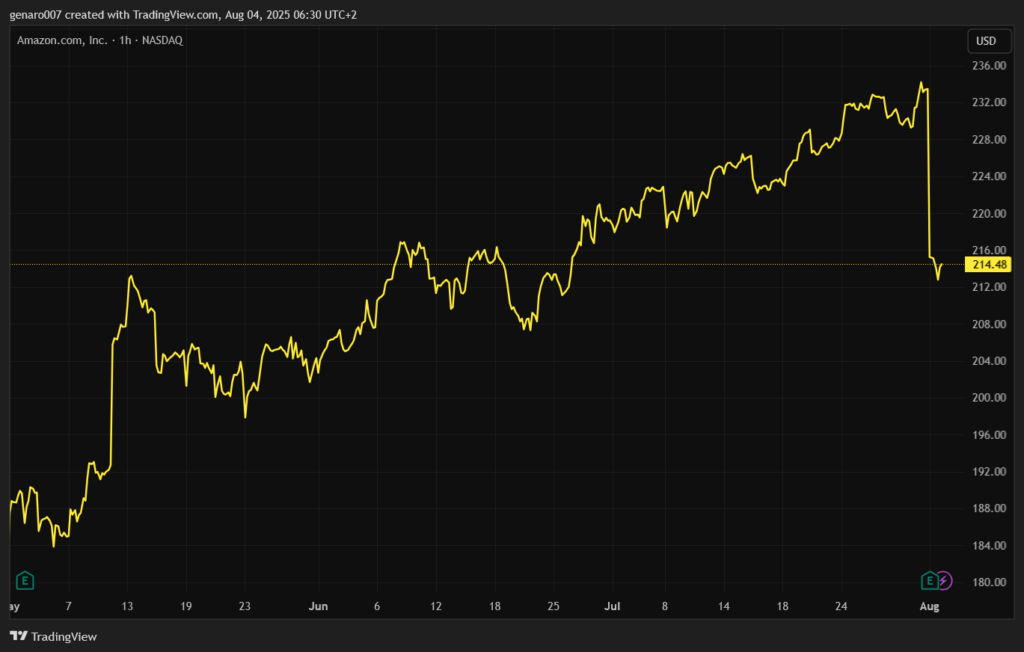Click the yellow 214.48 current price label
The width and height of the screenshot is (1024, 652).
[989, 264]
